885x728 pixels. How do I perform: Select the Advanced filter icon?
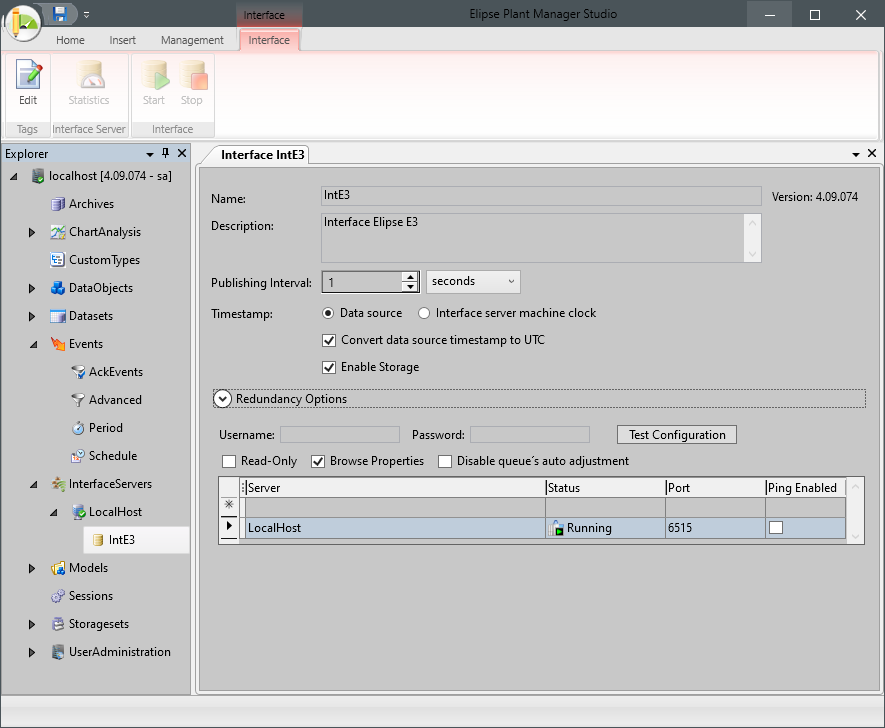point(78,400)
